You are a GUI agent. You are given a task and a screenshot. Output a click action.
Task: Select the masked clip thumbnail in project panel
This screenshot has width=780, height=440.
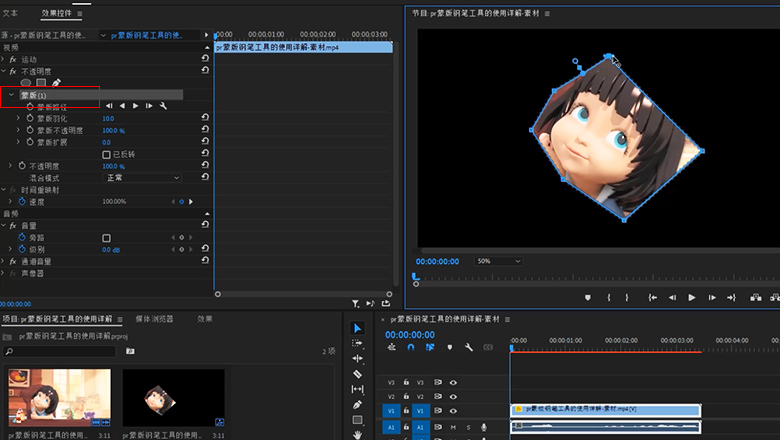click(174, 398)
